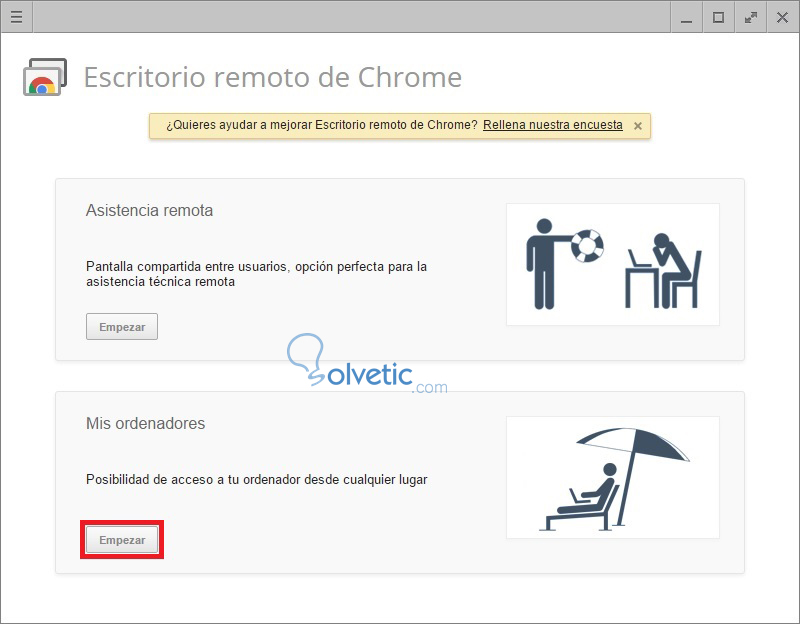Click the 'Pantalla compartida entre usuarios' description
This screenshot has height=624, width=800.
pyautogui.click(x=256, y=274)
